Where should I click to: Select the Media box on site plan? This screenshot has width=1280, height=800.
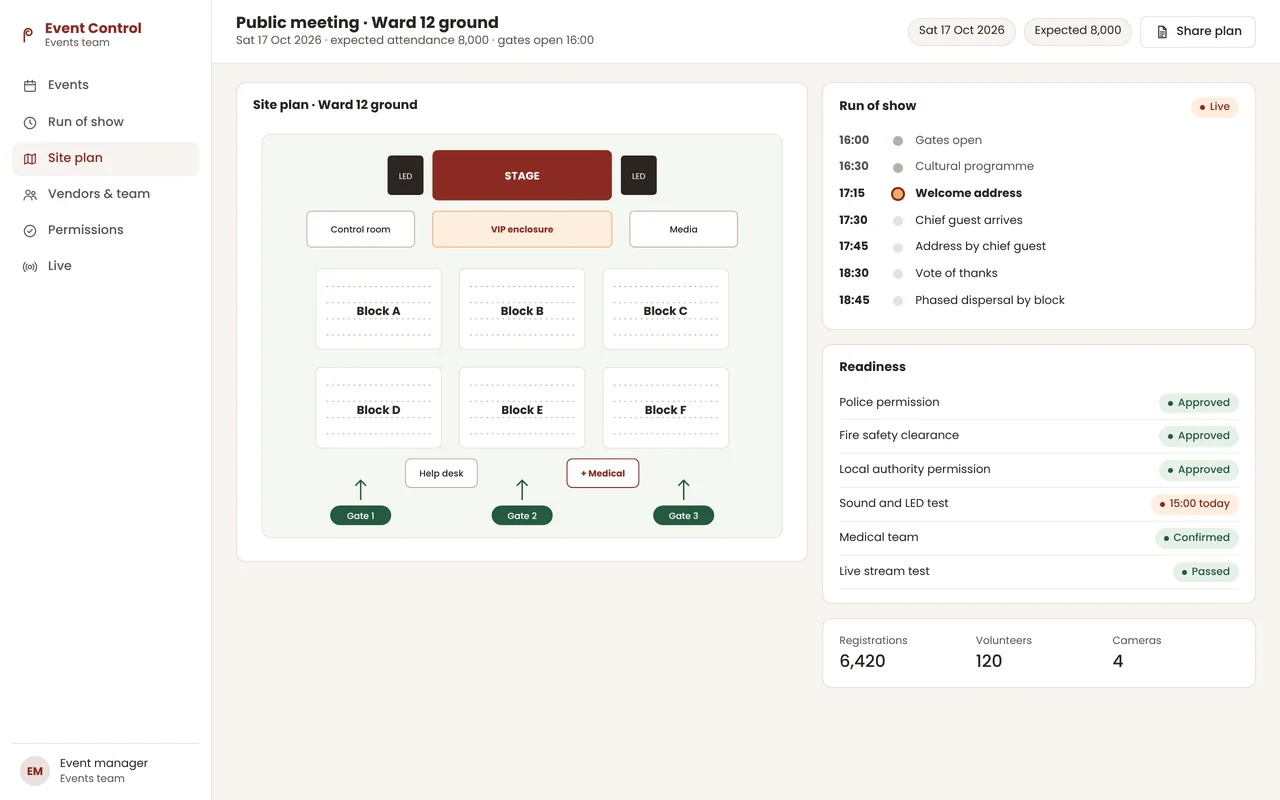pyautogui.click(x=684, y=229)
